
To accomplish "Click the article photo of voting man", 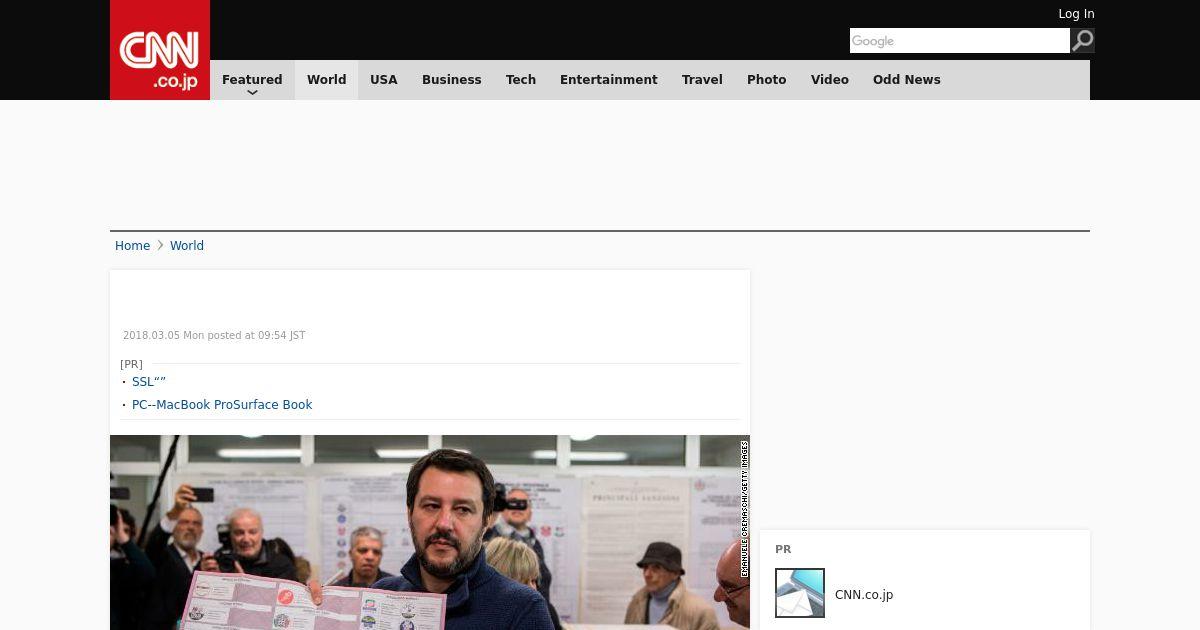I will (430, 532).
